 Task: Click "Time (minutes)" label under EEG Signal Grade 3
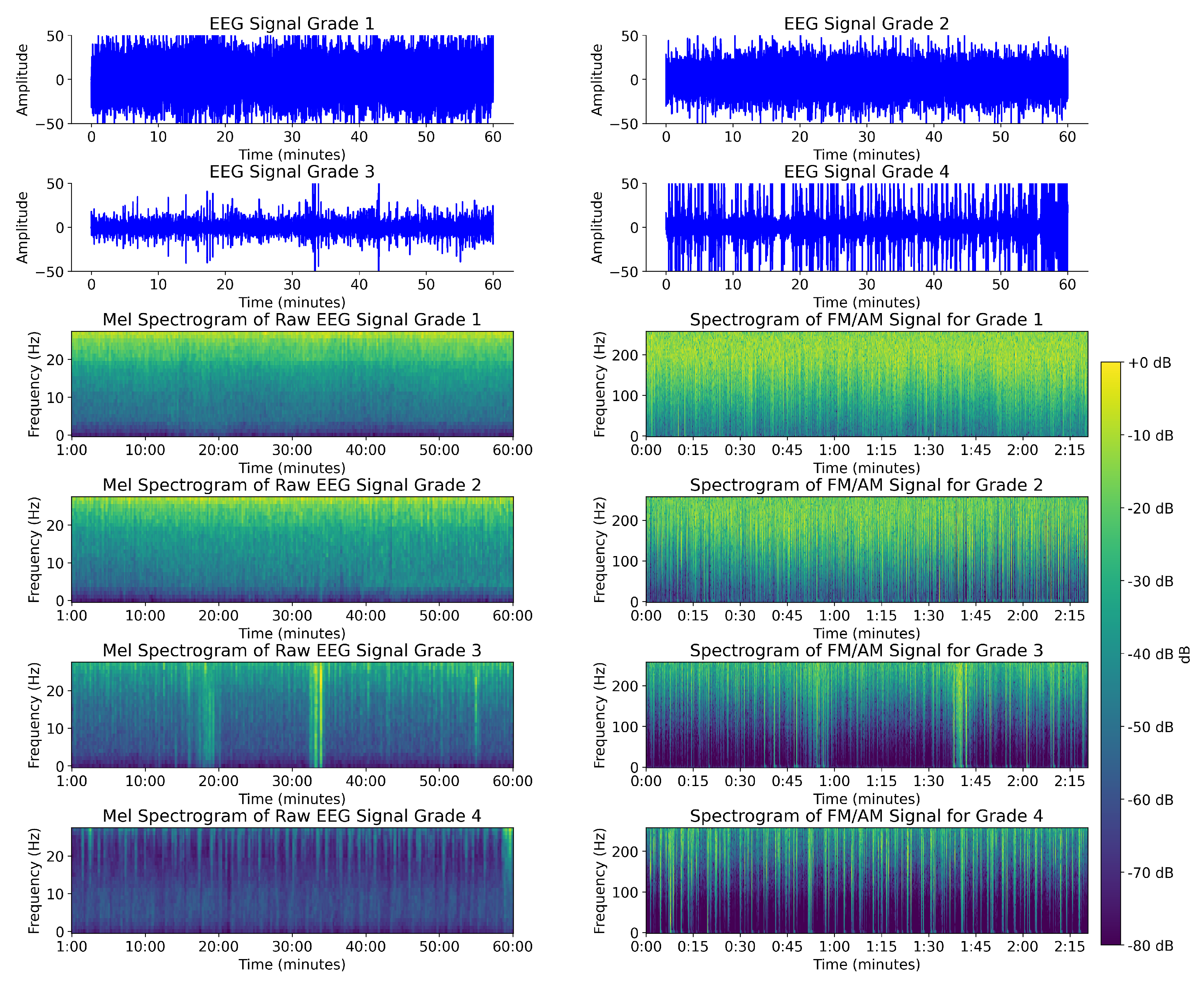click(292, 302)
